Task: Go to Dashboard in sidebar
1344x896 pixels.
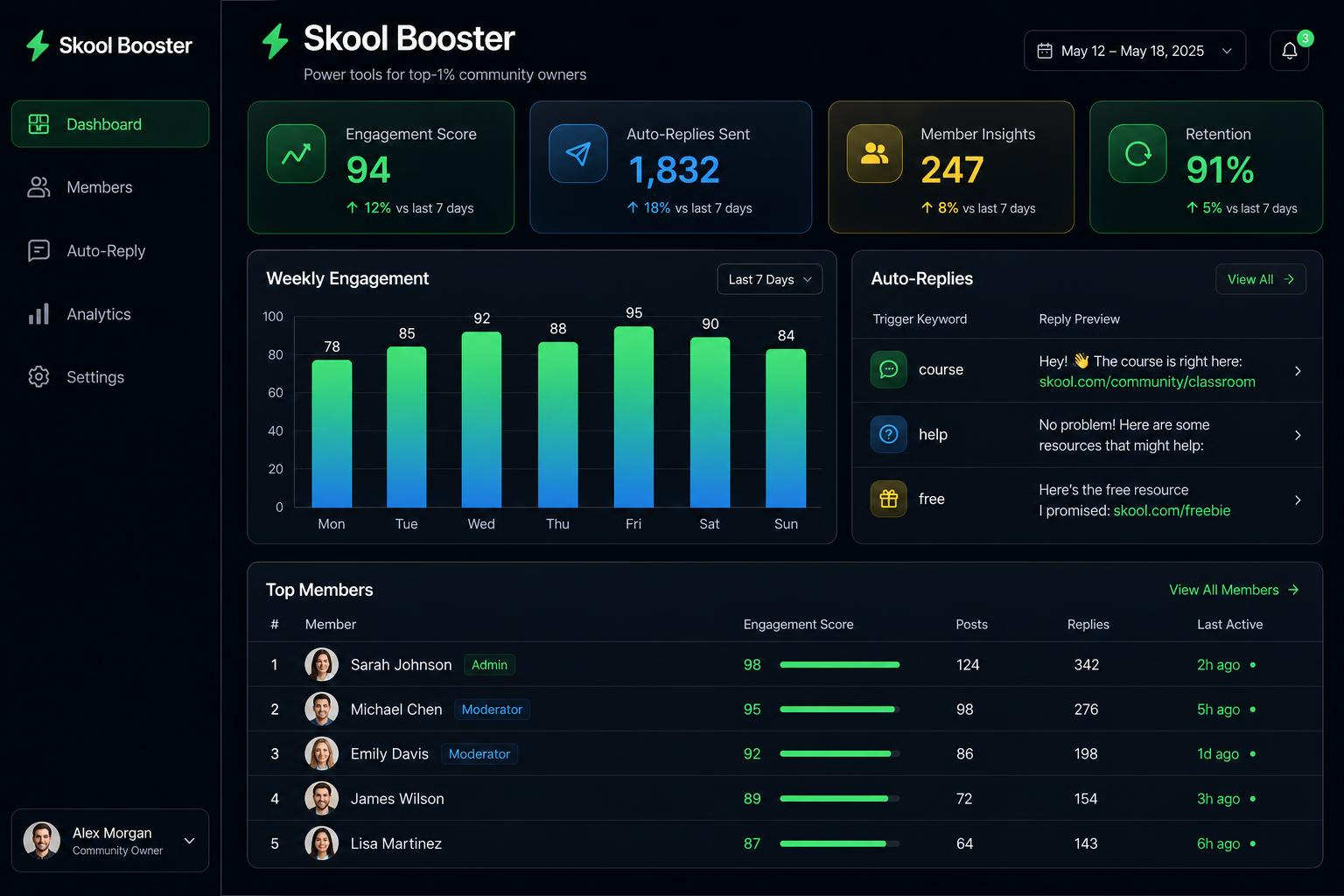Action: point(110,124)
